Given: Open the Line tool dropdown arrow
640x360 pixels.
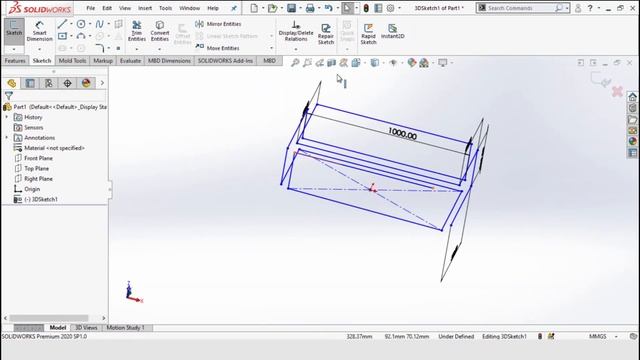Looking at the screenshot, I should 71,24.
